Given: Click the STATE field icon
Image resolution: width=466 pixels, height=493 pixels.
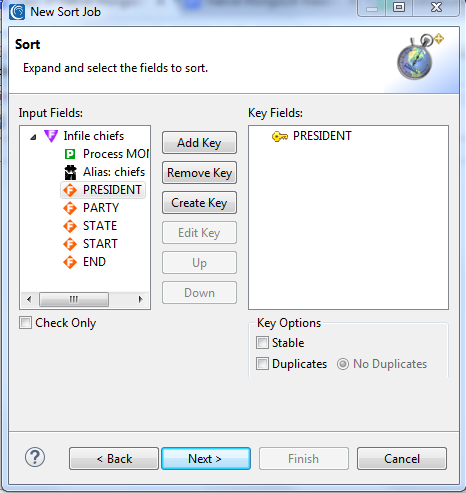Looking at the screenshot, I should coord(70,226).
